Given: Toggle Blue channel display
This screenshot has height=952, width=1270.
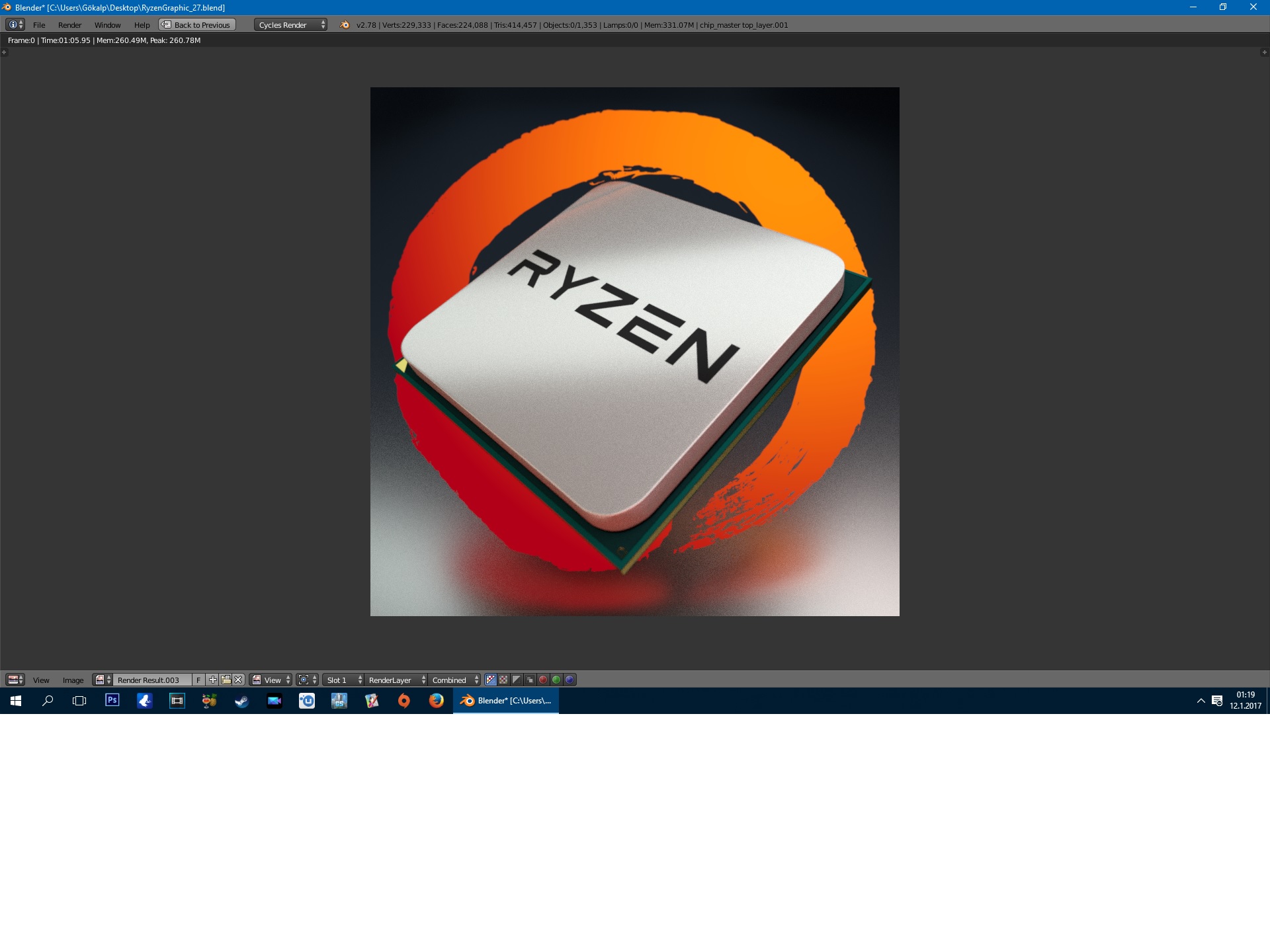Looking at the screenshot, I should pos(570,680).
